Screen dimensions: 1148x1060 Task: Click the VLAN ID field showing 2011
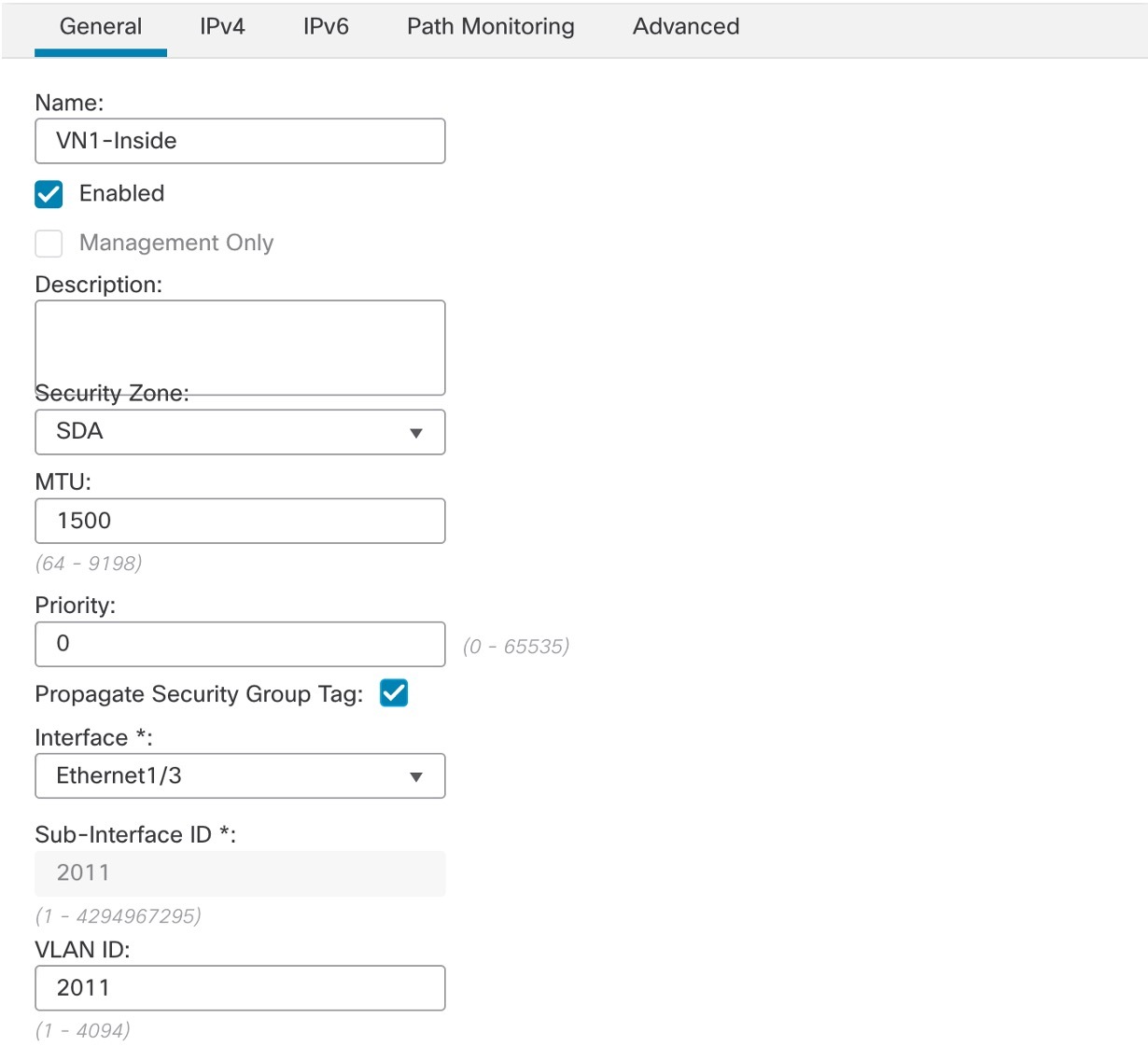coord(240,987)
